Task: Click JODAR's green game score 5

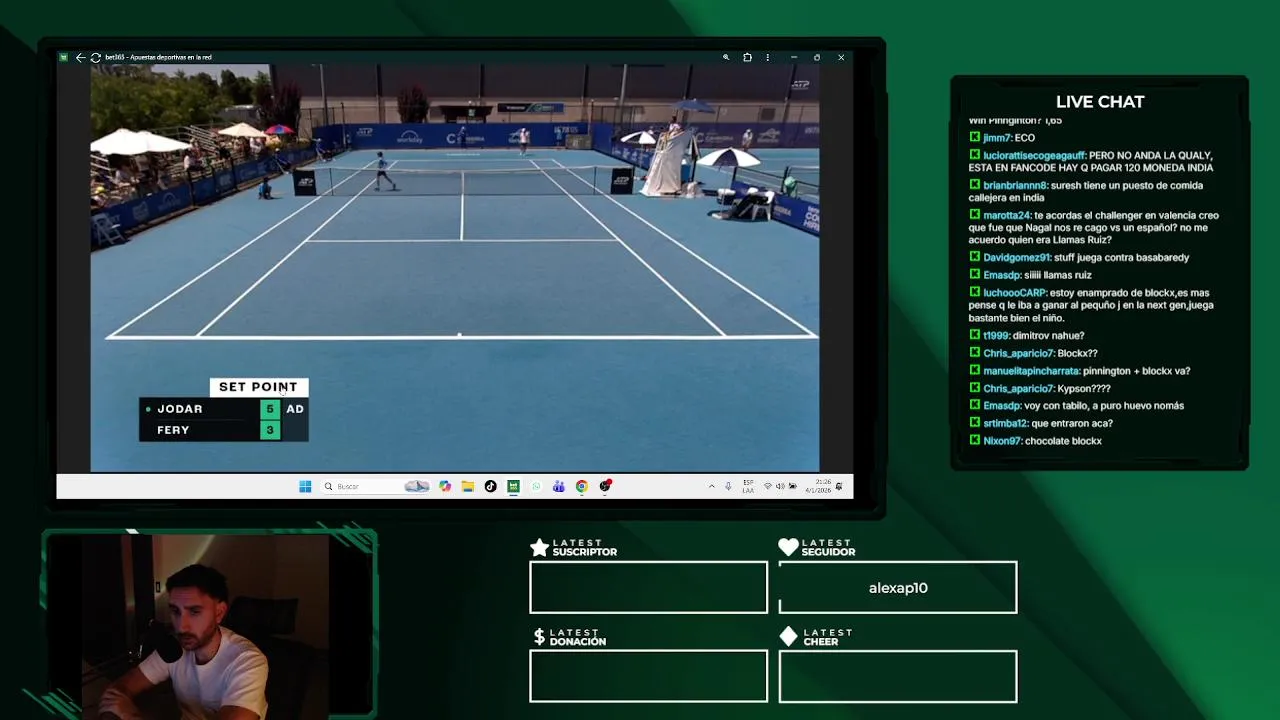Action: [x=270, y=409]
